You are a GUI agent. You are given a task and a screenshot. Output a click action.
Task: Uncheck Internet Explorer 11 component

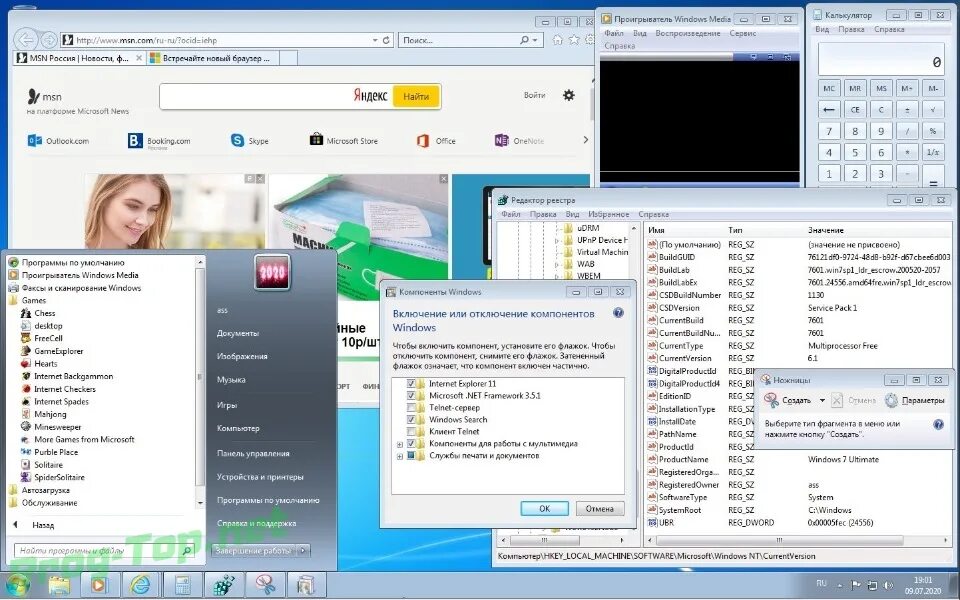point(411,384)
